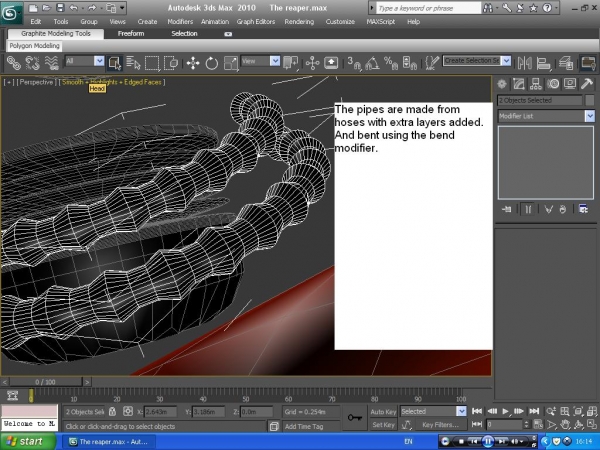Open Edit Named Selection Sets

[432, 63]
